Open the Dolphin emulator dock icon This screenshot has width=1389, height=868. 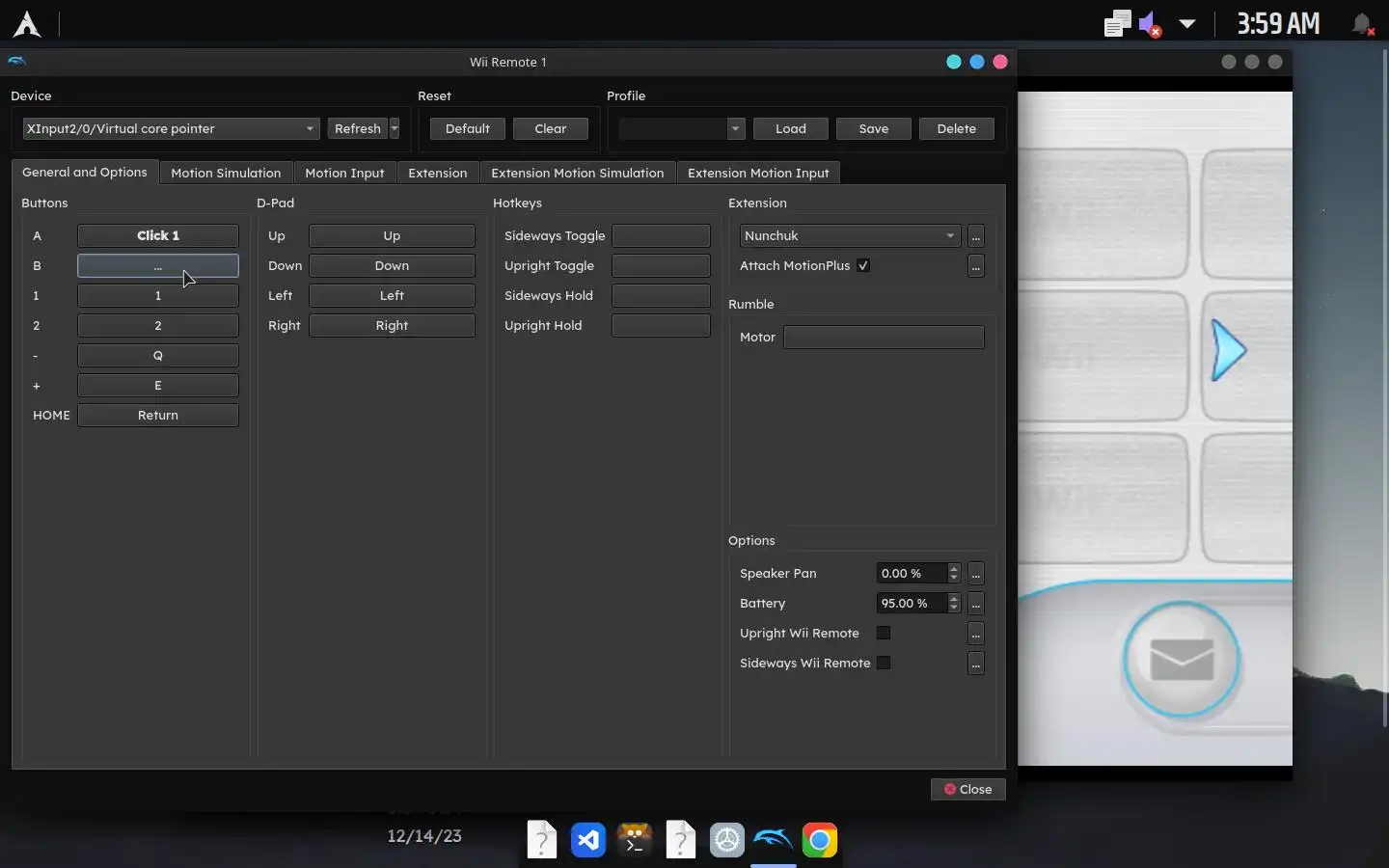point(773,840)
